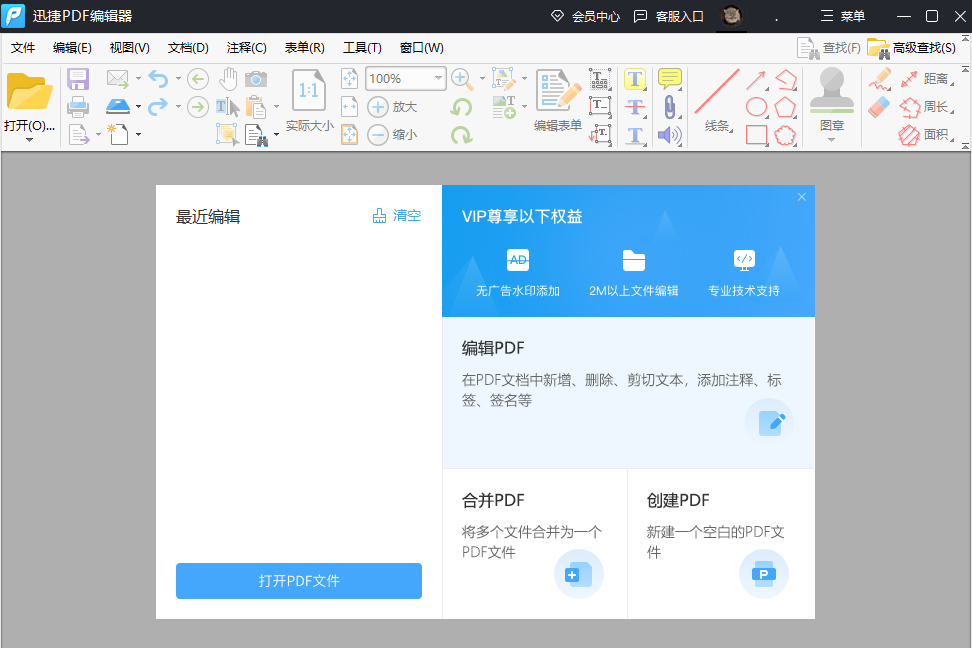The width and height of the screenshot is (972, 648).
Task: Click the Undo arrow icon
Action: tap(158, 79)
